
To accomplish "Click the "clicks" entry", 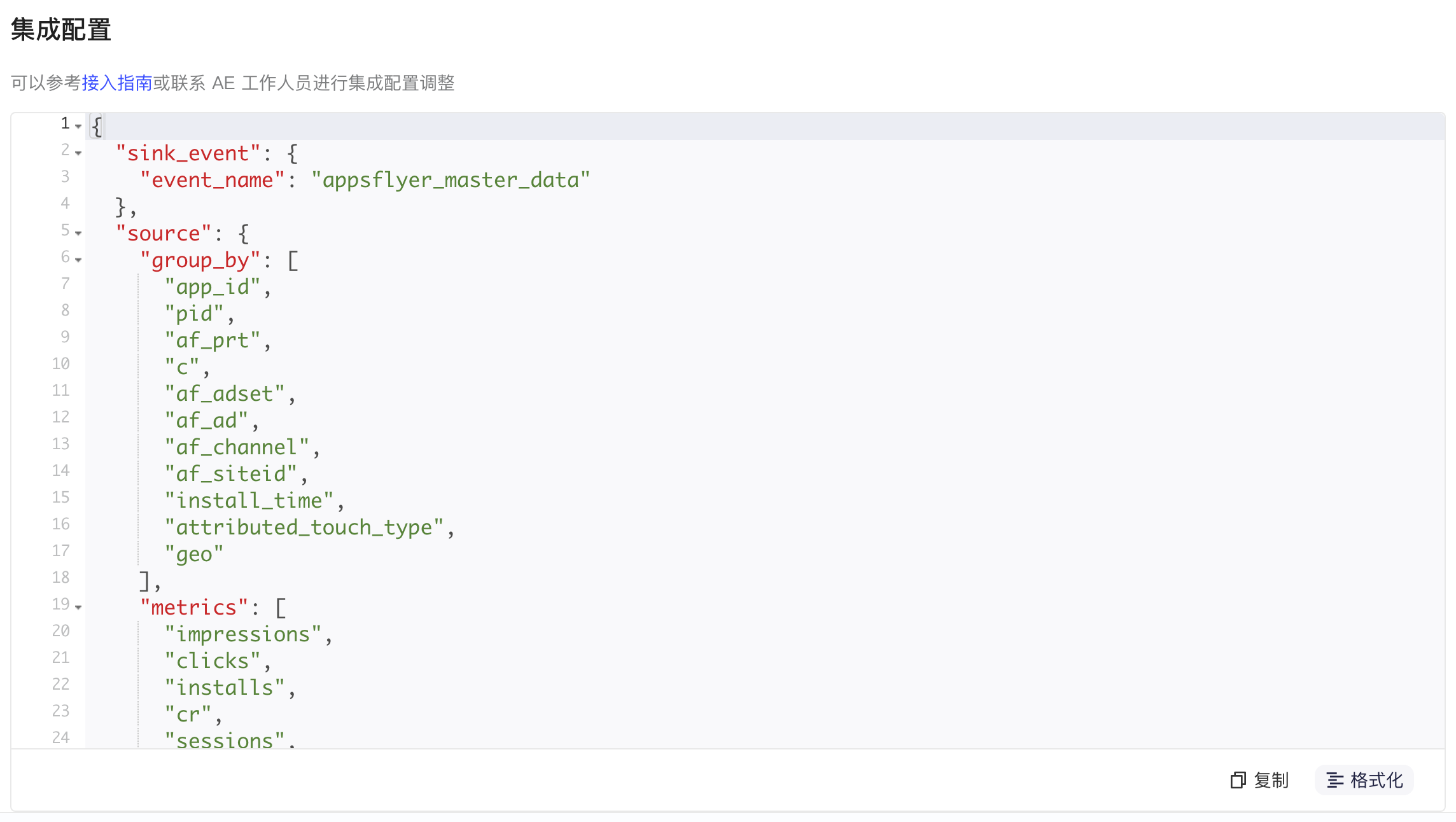I will [x=213, y=661].
